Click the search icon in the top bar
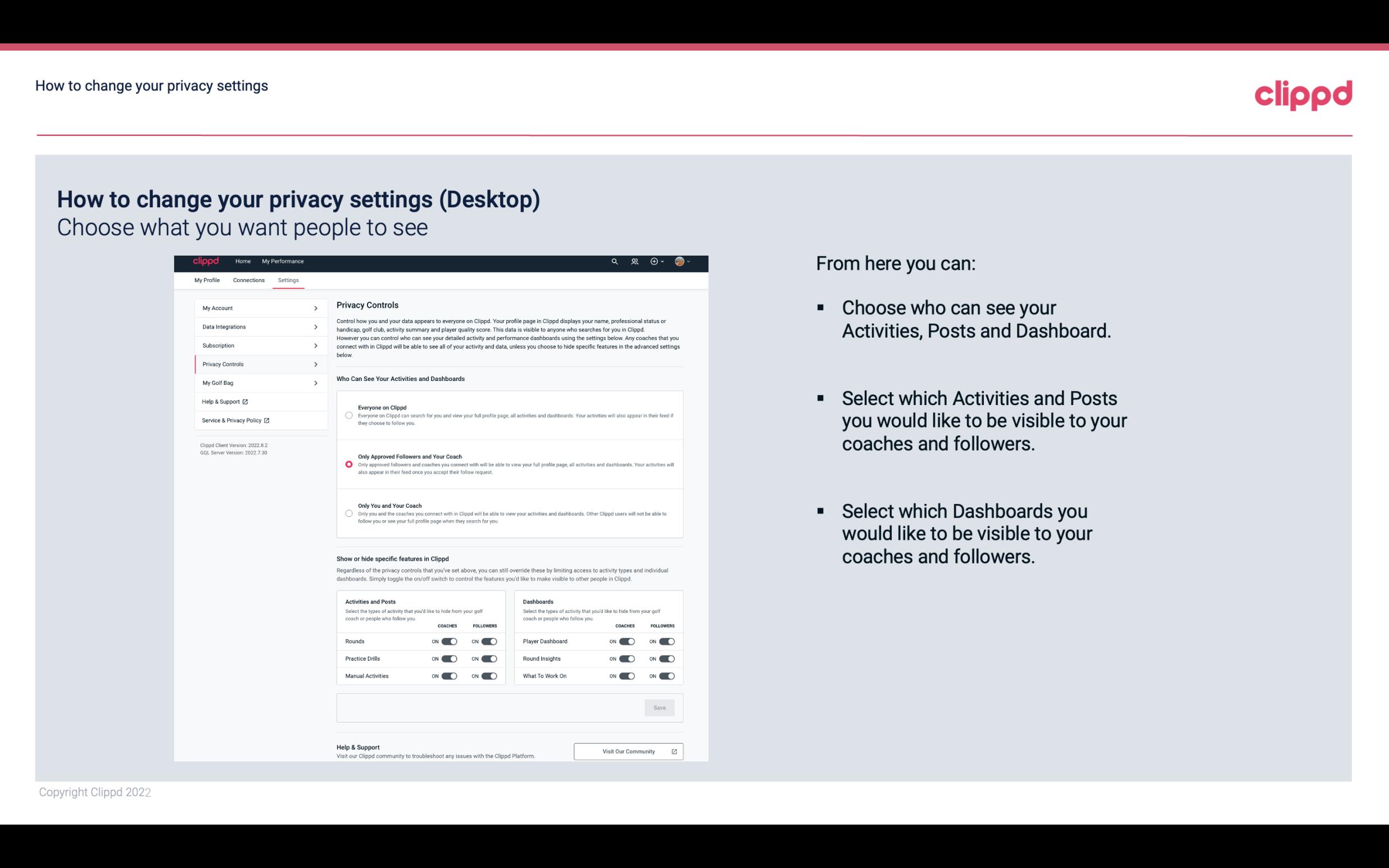Screen dimensions: 1389x868 614,262
